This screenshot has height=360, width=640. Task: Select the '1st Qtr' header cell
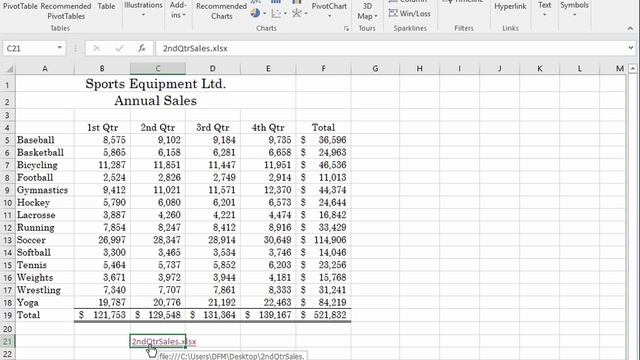click(x=102, y=127)
